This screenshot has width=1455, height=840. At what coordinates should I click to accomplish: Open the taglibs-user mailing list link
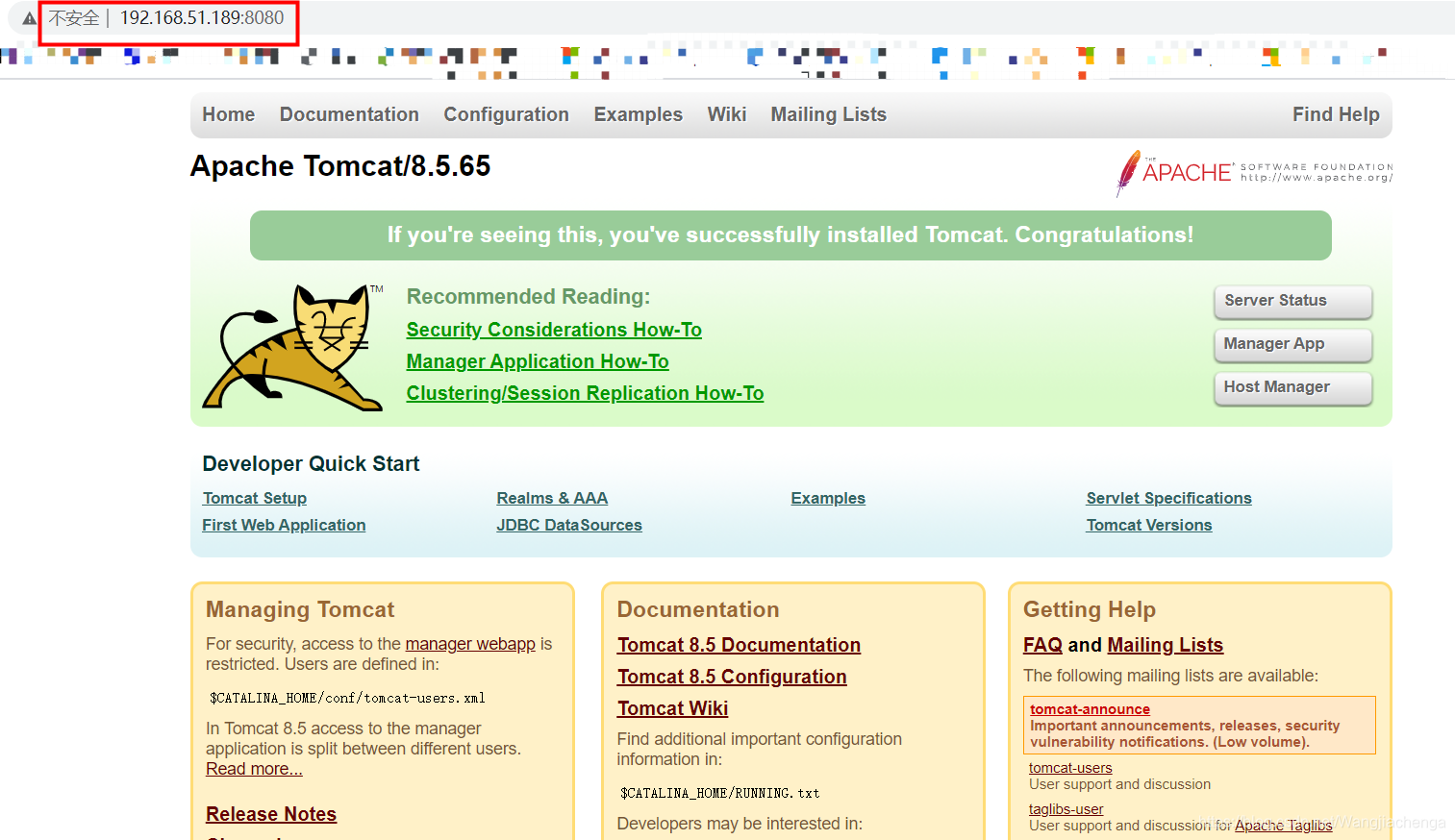tap(1066, 809)
